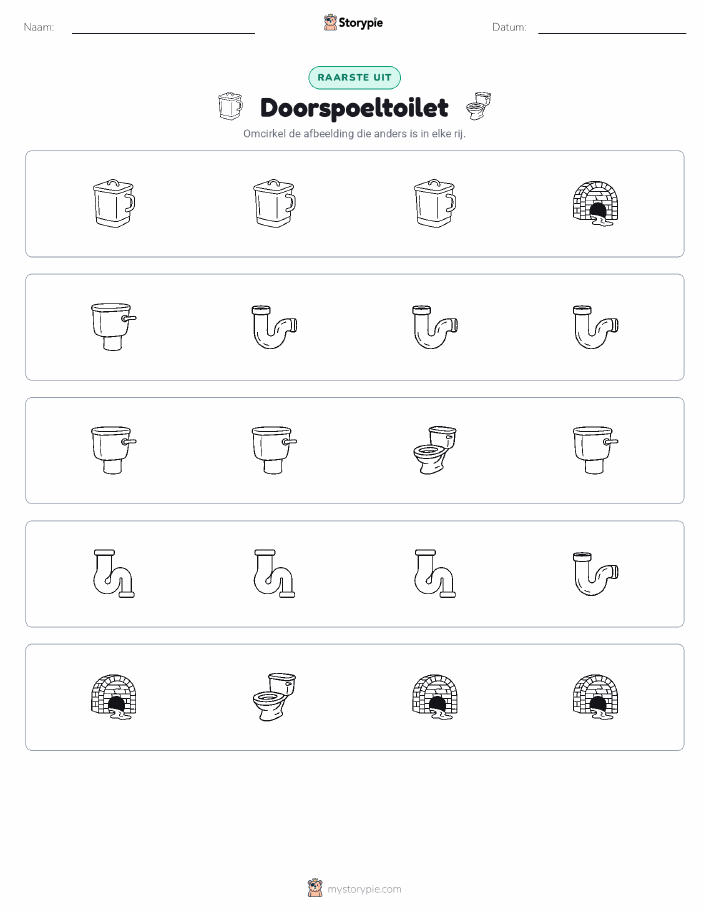Circle the brick sewer tunnel in row one
This screenshot has height=917, width=709.
596,204
